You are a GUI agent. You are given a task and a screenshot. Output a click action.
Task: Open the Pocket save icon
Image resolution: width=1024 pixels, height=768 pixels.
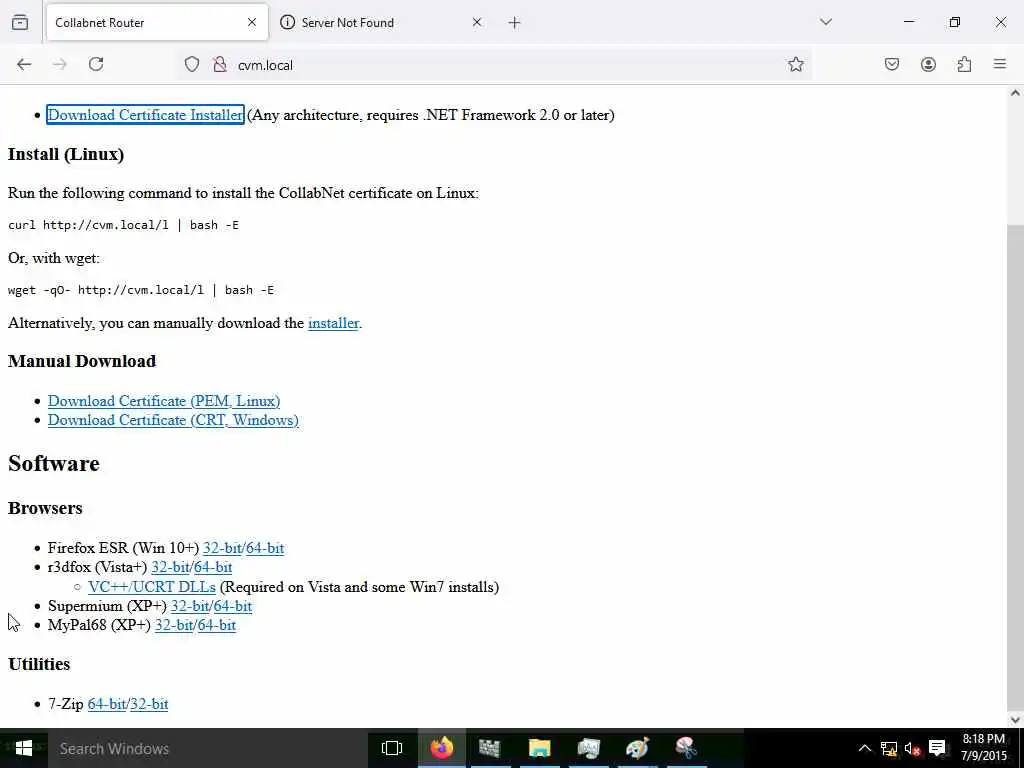click(x=892, y=64)
